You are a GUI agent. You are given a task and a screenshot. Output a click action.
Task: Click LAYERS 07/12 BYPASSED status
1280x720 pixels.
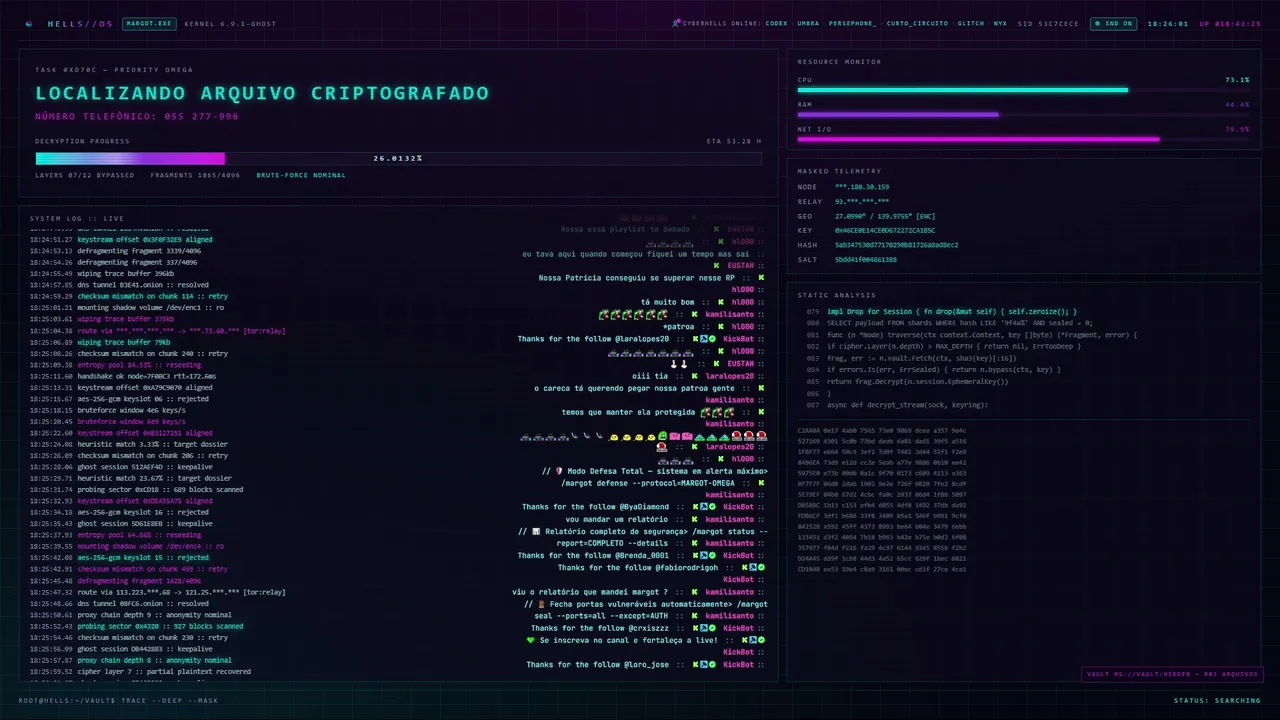tap(84, 175)
